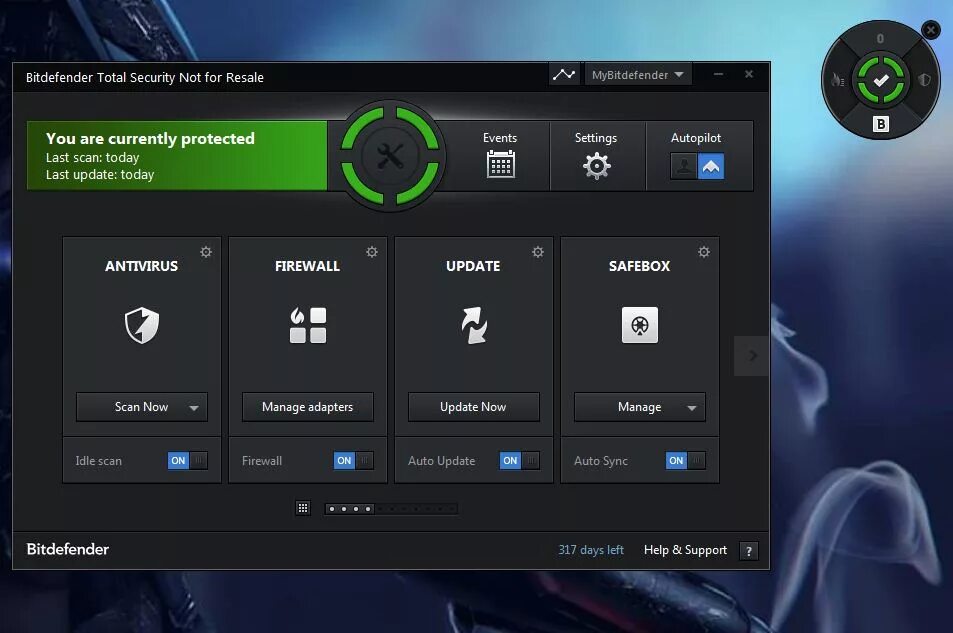
Task: Expand the MyBitdefender dropdown
Action: click(x=638, y=75)
